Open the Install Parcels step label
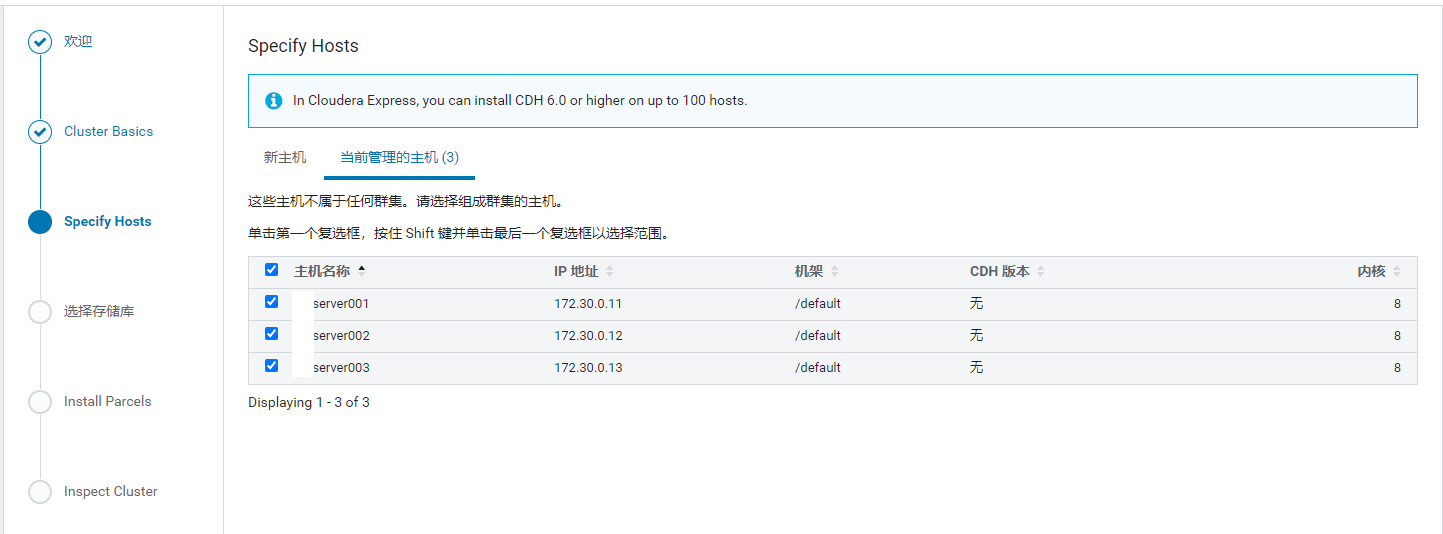Image resolution: width=1443 pixels, height=534 pixels. 108,402
